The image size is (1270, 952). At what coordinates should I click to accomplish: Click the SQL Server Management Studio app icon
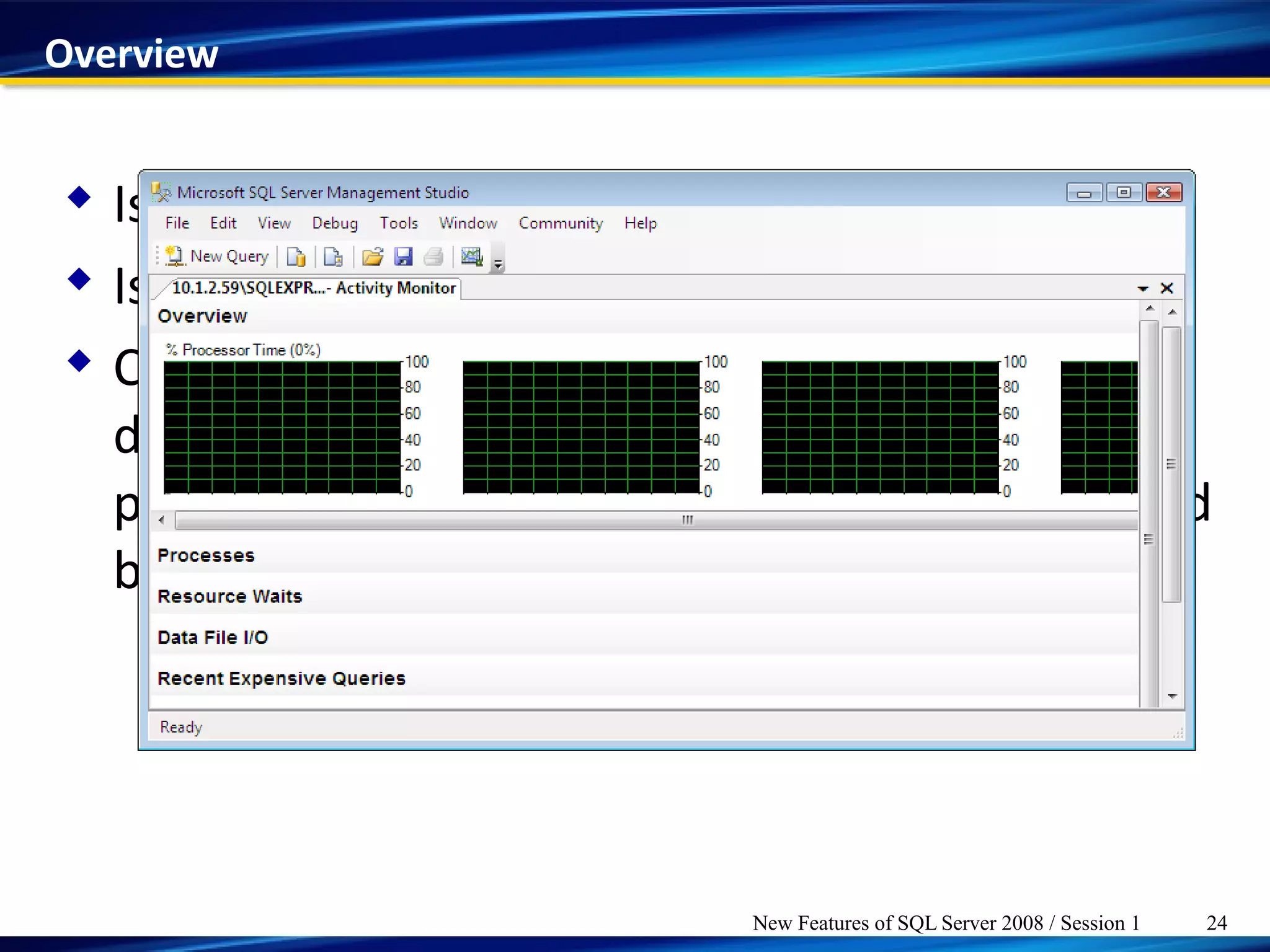161,192
